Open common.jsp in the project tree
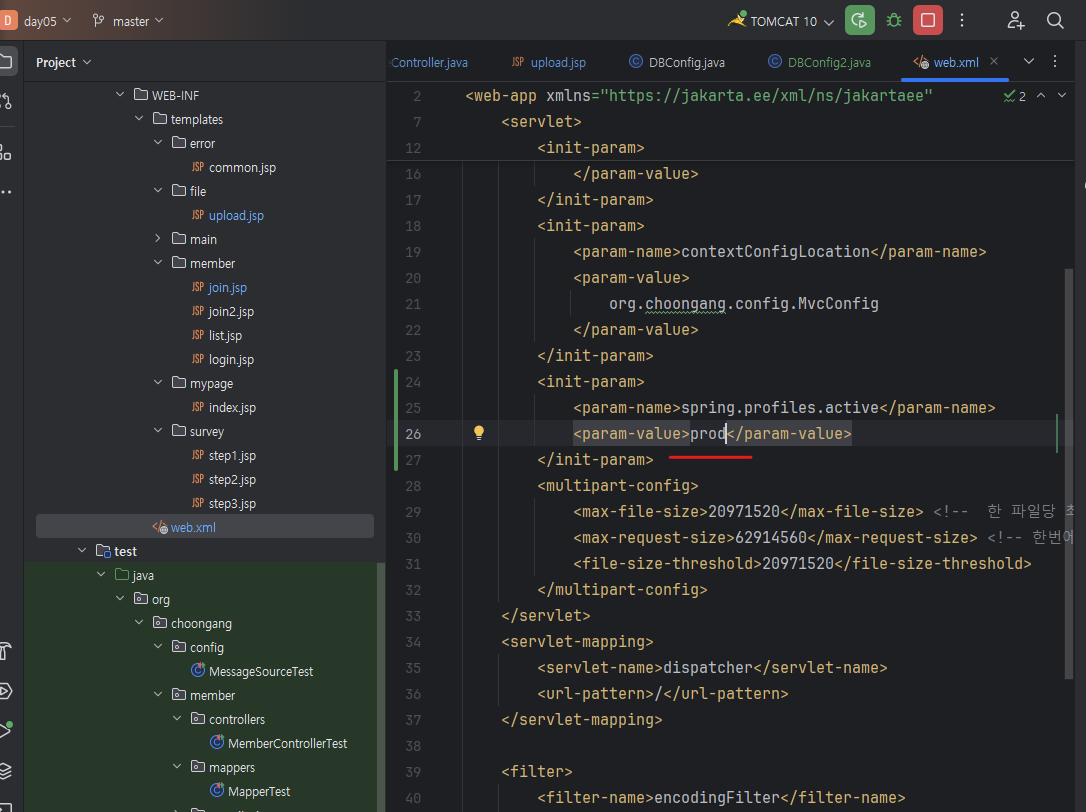The height and width of the screenshot is (812, 1086). pos(242,168)
